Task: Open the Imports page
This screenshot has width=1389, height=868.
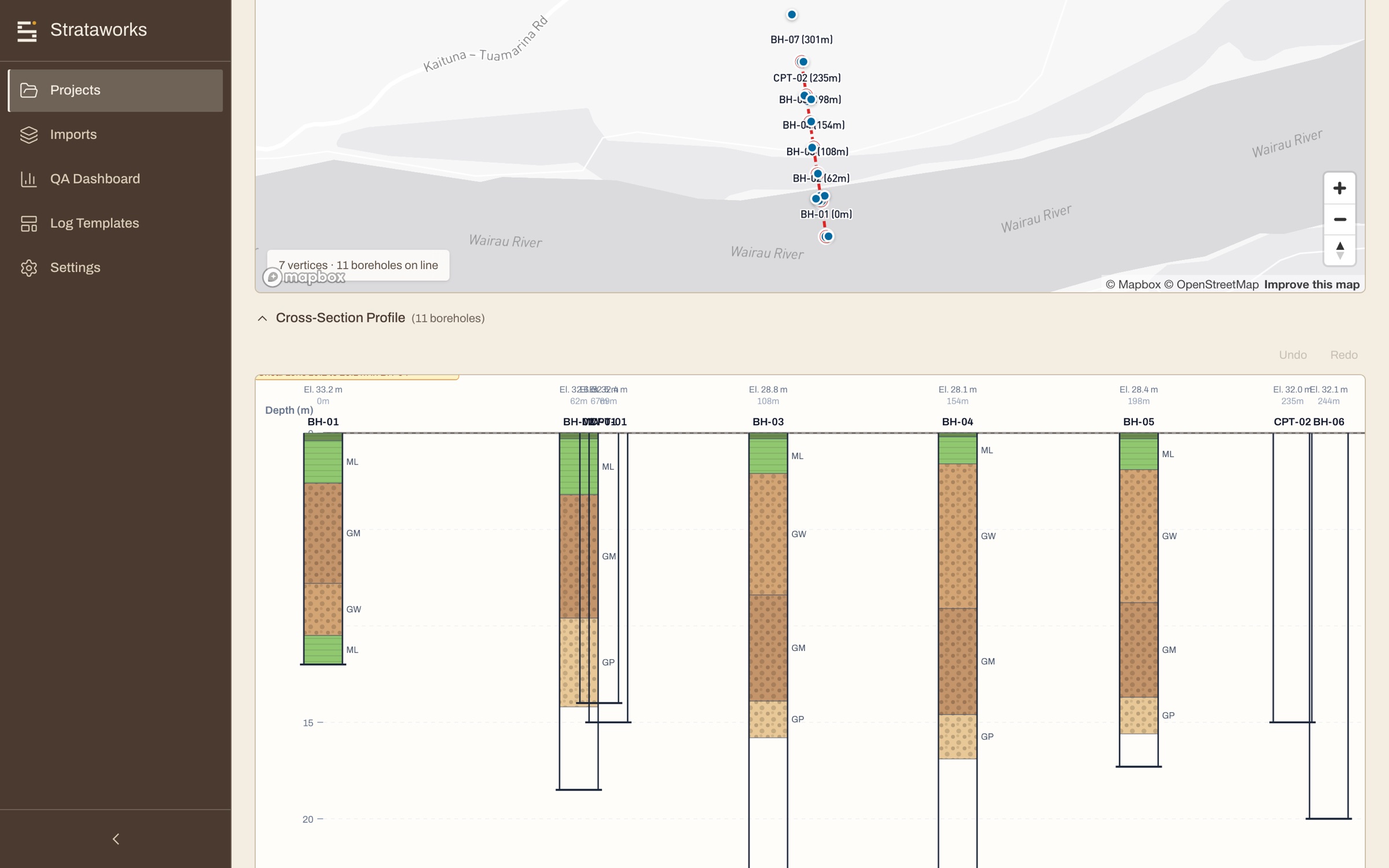Action: pos(115,135)
